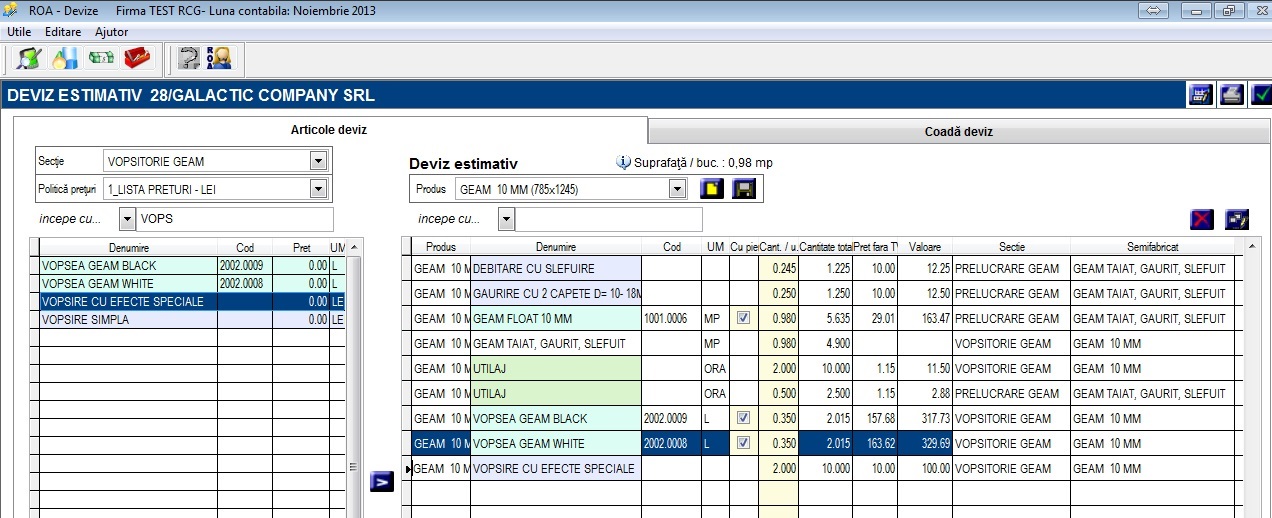Viewport: 1272px width, 518px height.
Task: Click the printer icon in header bar
Action: point(1232,95)
